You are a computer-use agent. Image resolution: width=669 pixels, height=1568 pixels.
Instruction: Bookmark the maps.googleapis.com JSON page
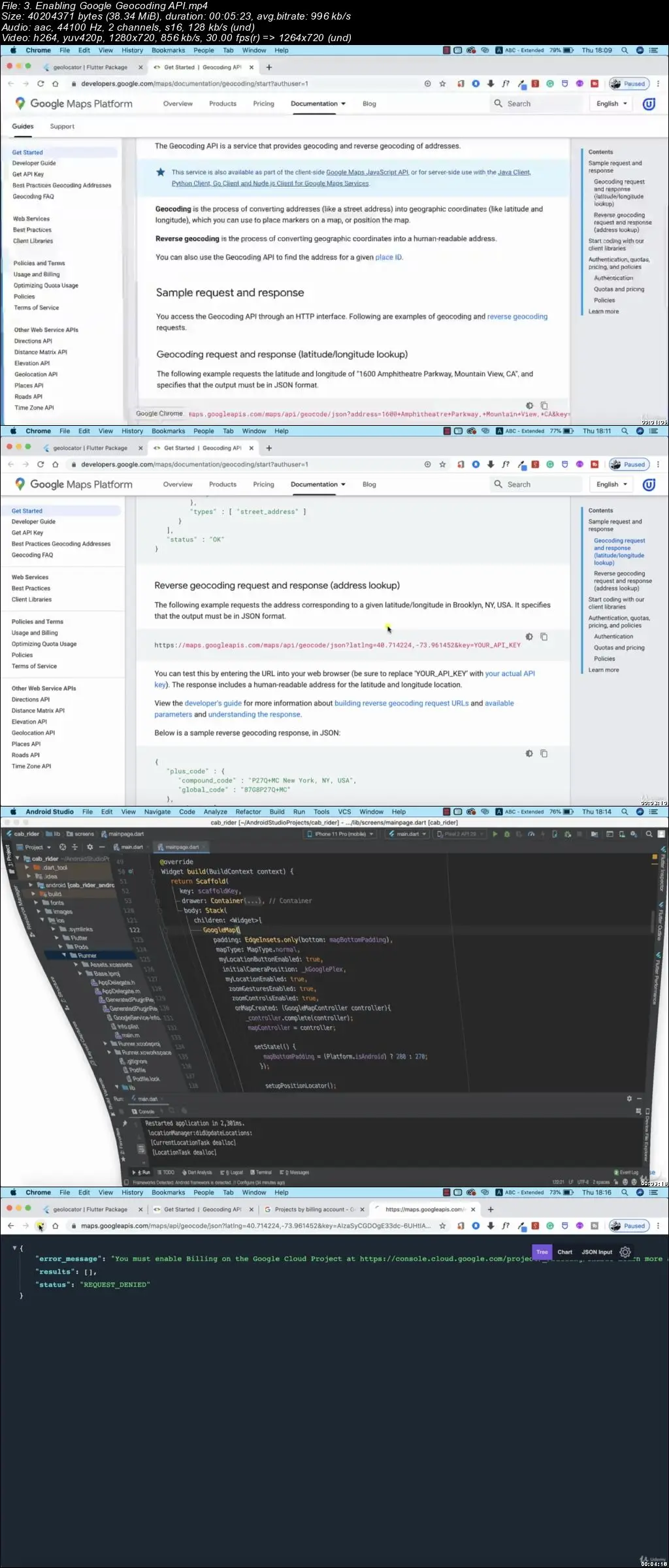tap(442, 1226)
